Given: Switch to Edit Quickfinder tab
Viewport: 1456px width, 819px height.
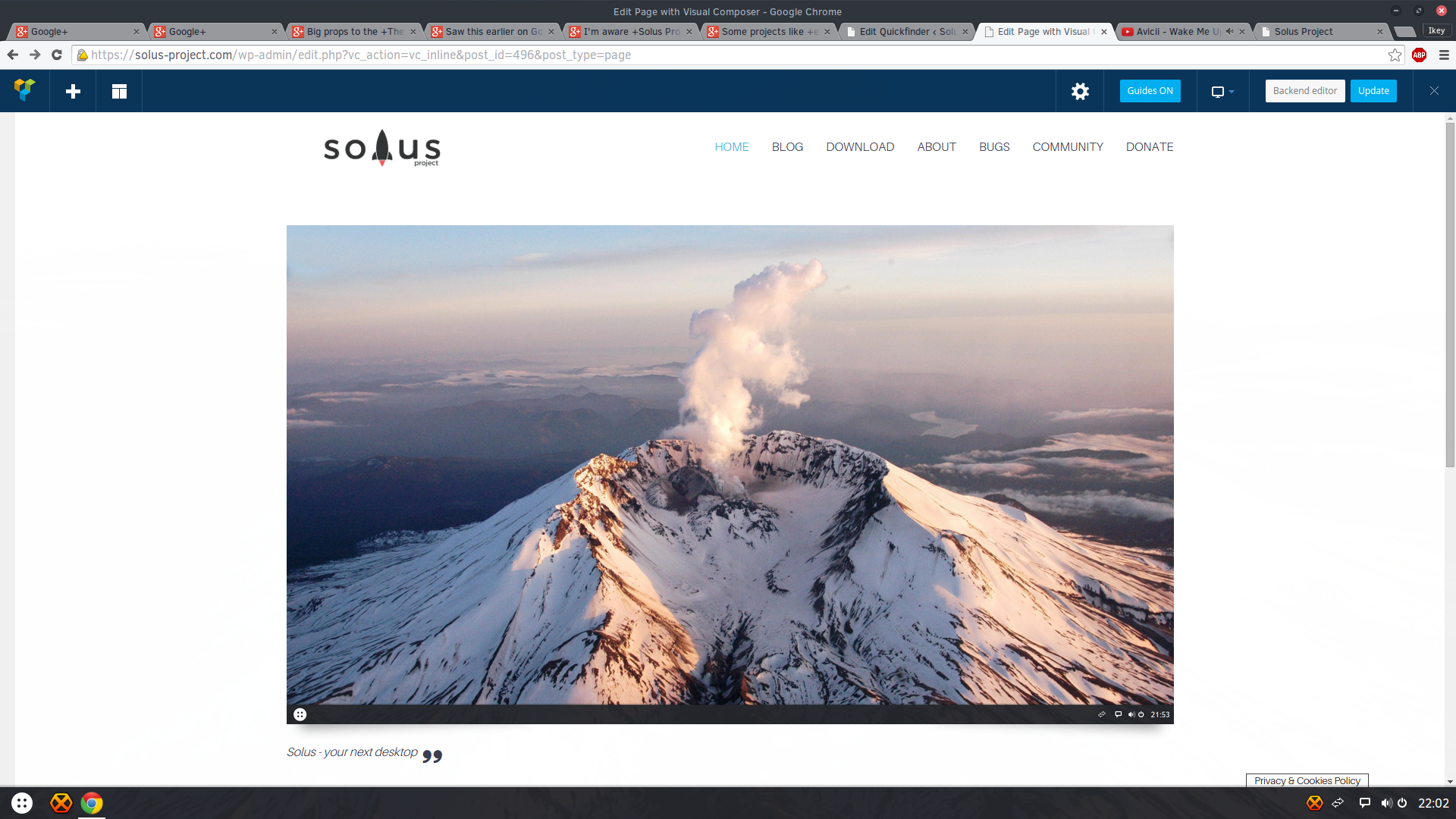Looking at the screenshot, I should [x=907, y=31].
